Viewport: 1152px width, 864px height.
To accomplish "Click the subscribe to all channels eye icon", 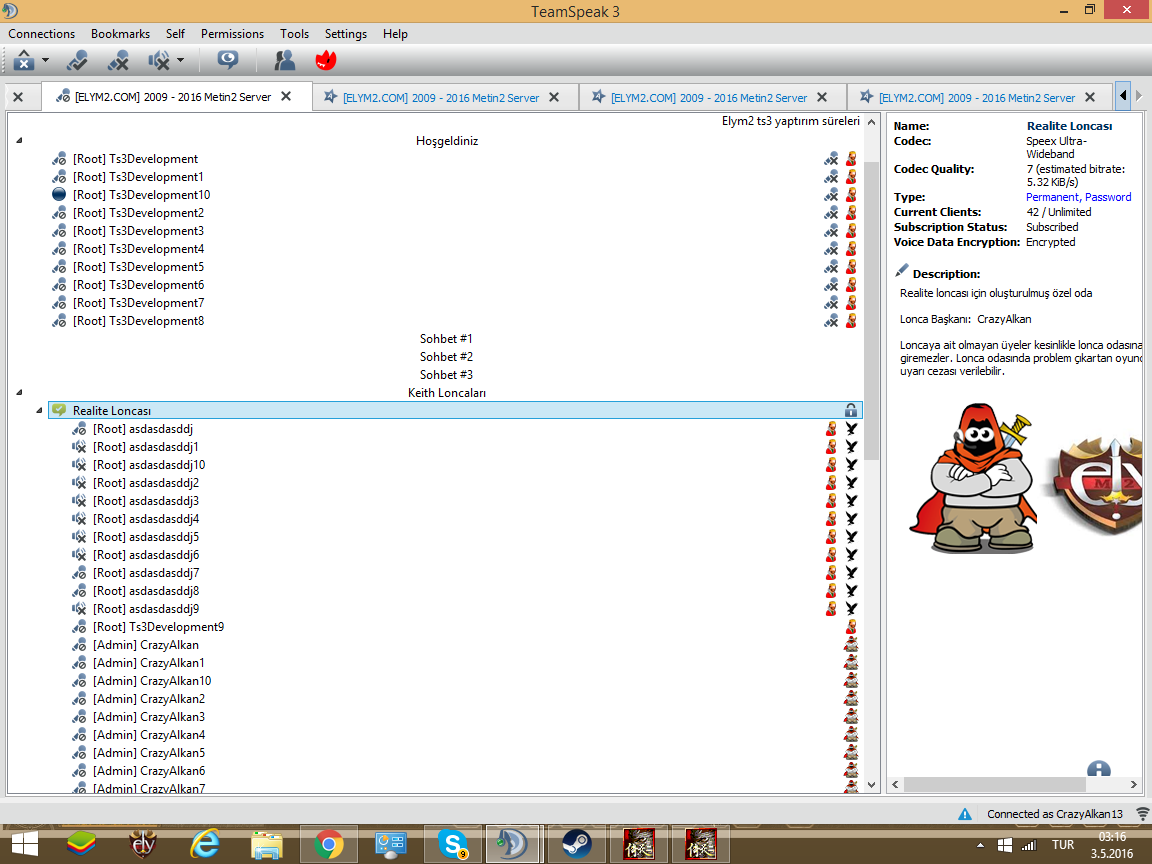I will [x=228, y=60].
